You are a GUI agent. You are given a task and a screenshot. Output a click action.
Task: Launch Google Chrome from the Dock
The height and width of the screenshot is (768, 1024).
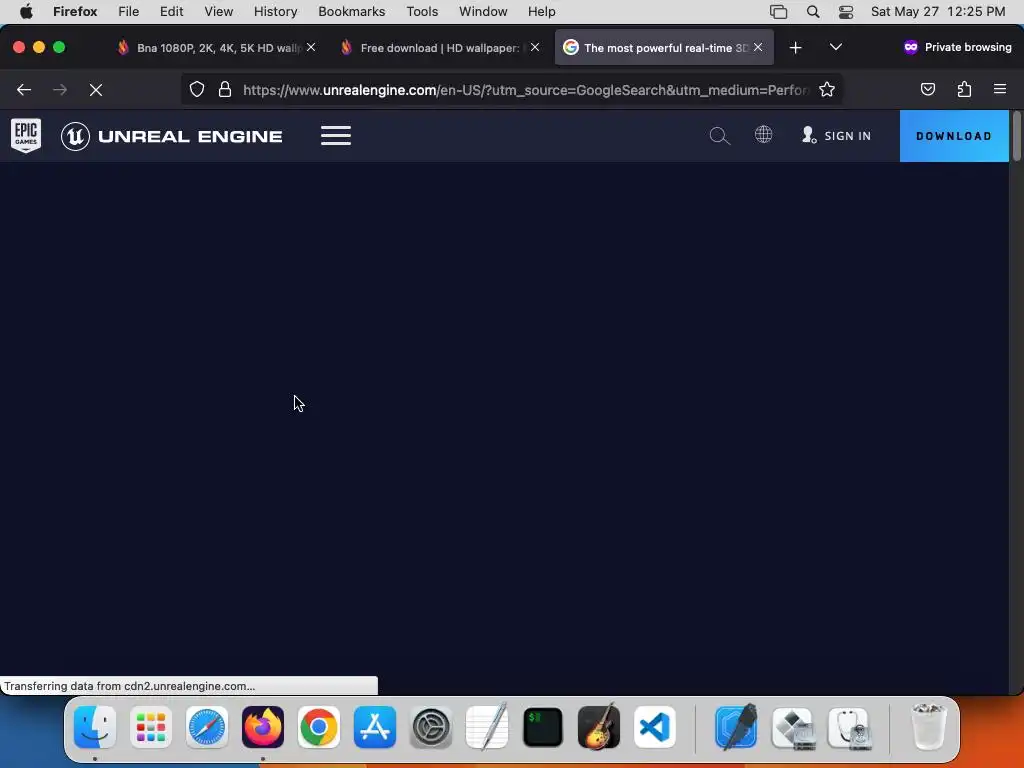tap(319, 727)
